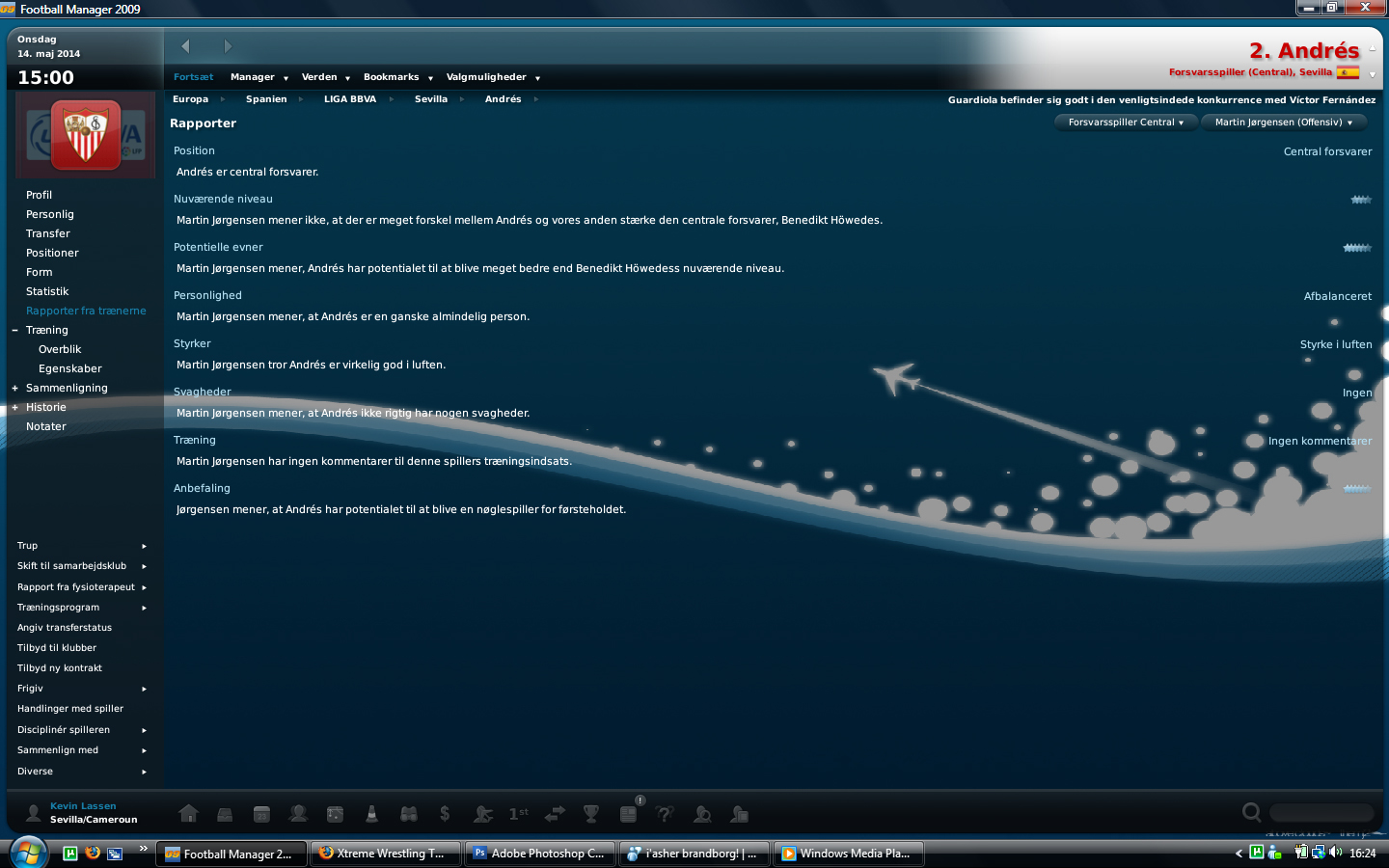Go to the Home screen icon
The image size is (1389, 868).
tap(189, 814)
